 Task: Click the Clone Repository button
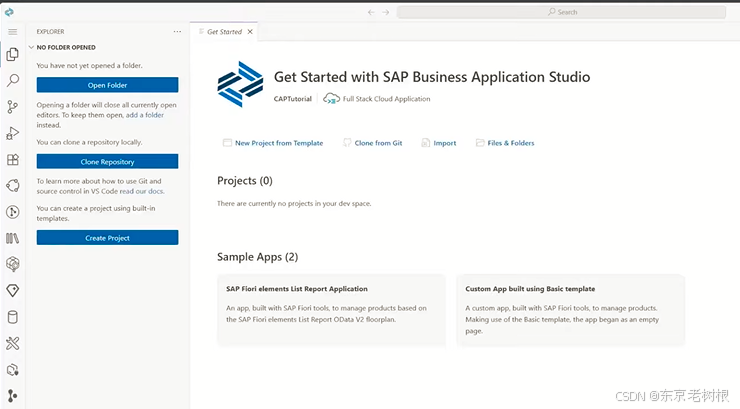point(108,161)
